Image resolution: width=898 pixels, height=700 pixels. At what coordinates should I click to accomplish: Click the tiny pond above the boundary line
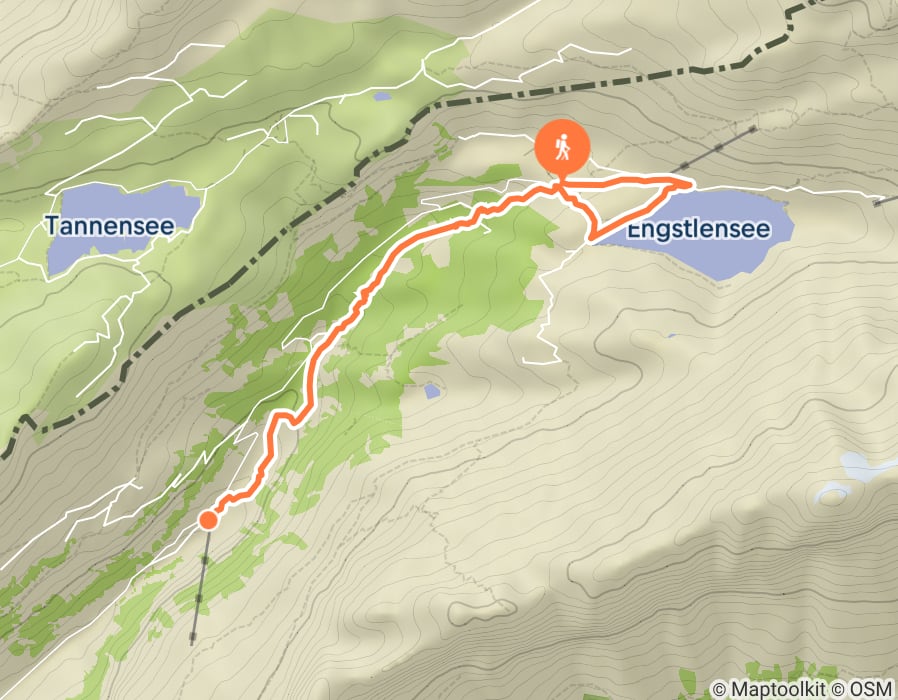click(x=381, y=97)
